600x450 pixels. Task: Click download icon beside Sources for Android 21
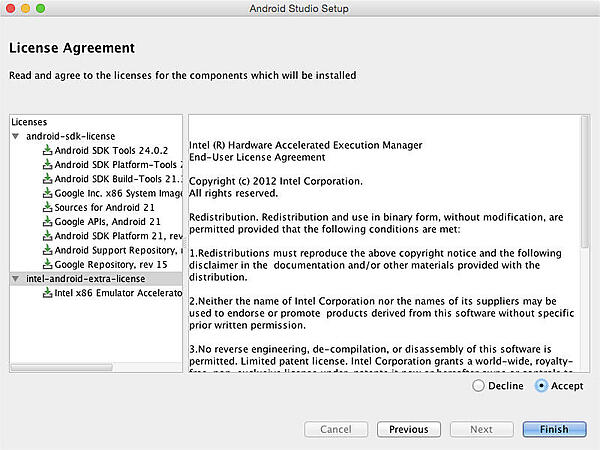click(47, 207)
